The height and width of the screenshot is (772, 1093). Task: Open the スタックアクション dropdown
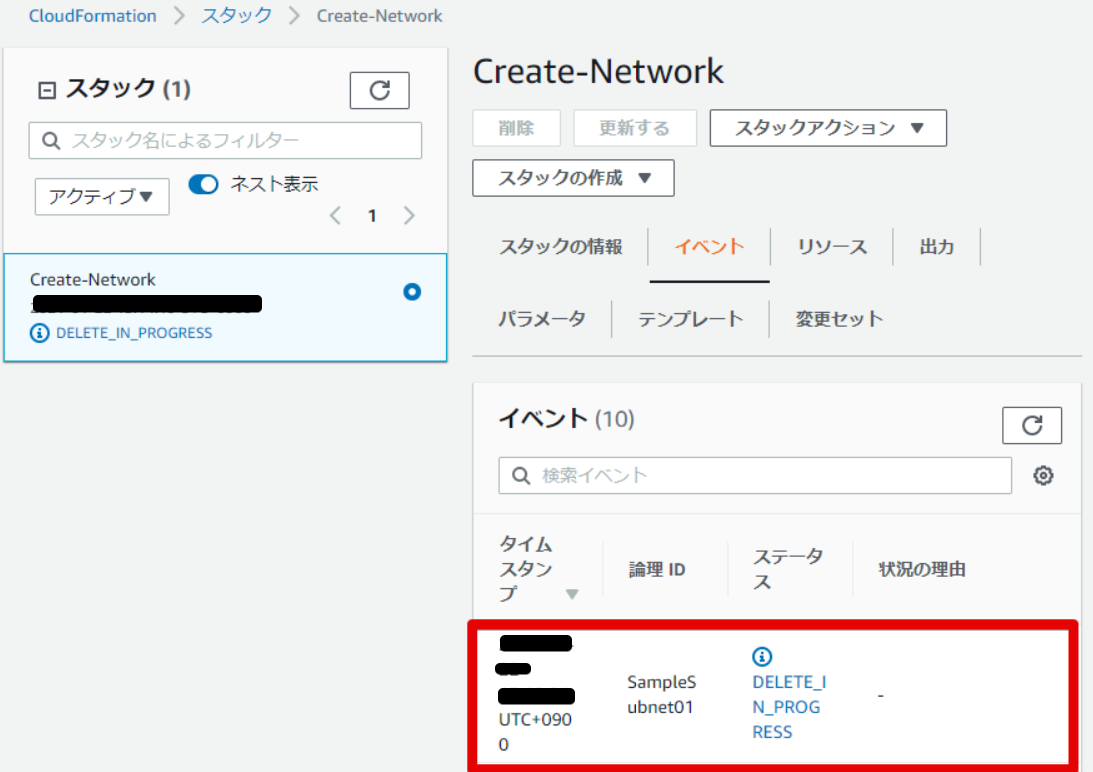pos(828,127)
